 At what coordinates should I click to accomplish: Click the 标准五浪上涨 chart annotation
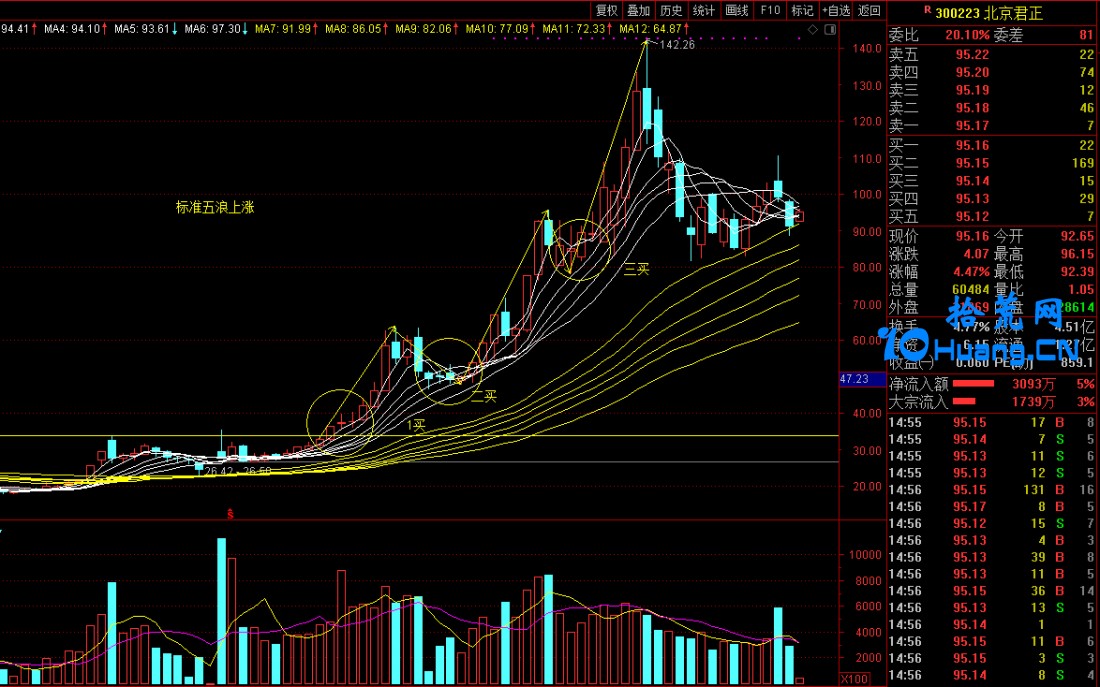(215, 208)
